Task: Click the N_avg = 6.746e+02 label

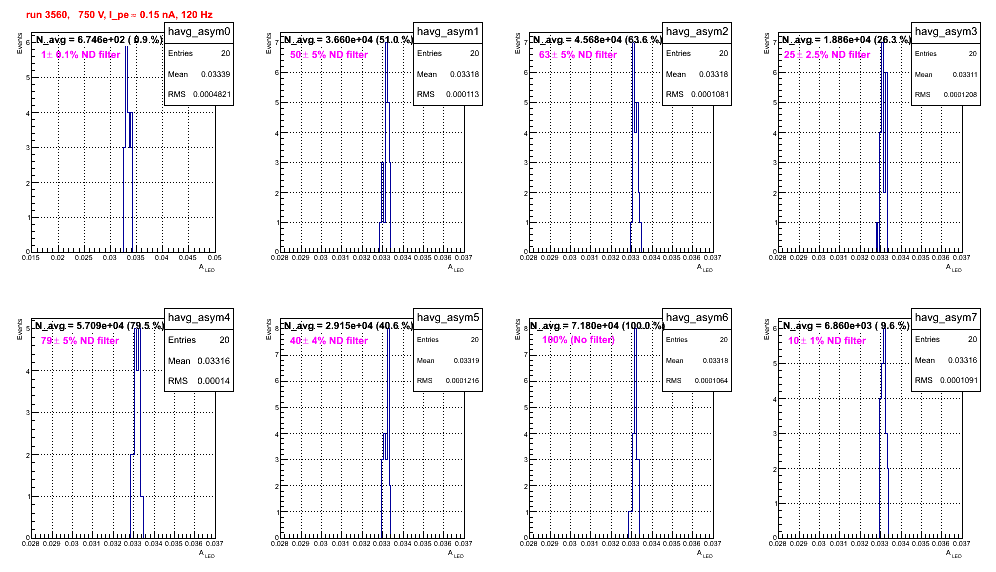Action: [x=99, y=39]
